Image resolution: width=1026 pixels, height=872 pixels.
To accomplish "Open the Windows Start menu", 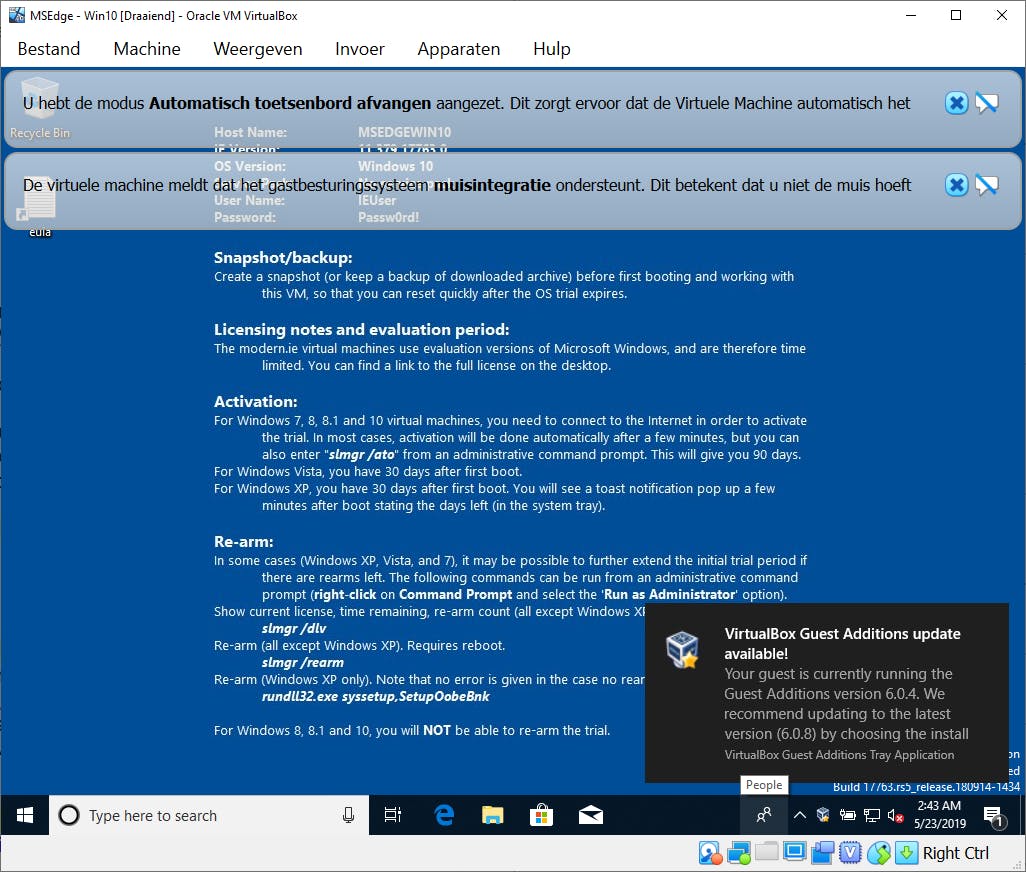I will click(25, 815).
